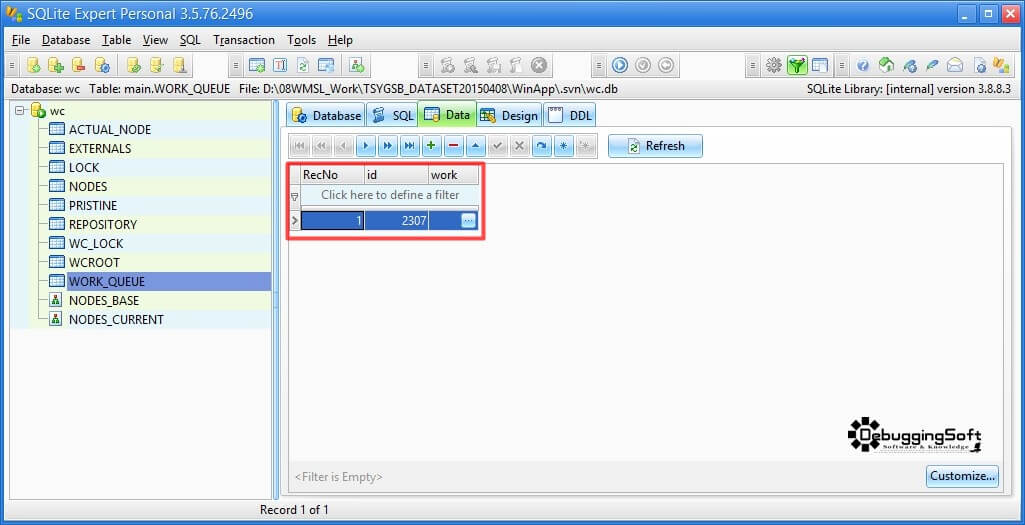Open database settings via gear-database icon
This screenshot has width=1025, height=525.
pos(102,65)
